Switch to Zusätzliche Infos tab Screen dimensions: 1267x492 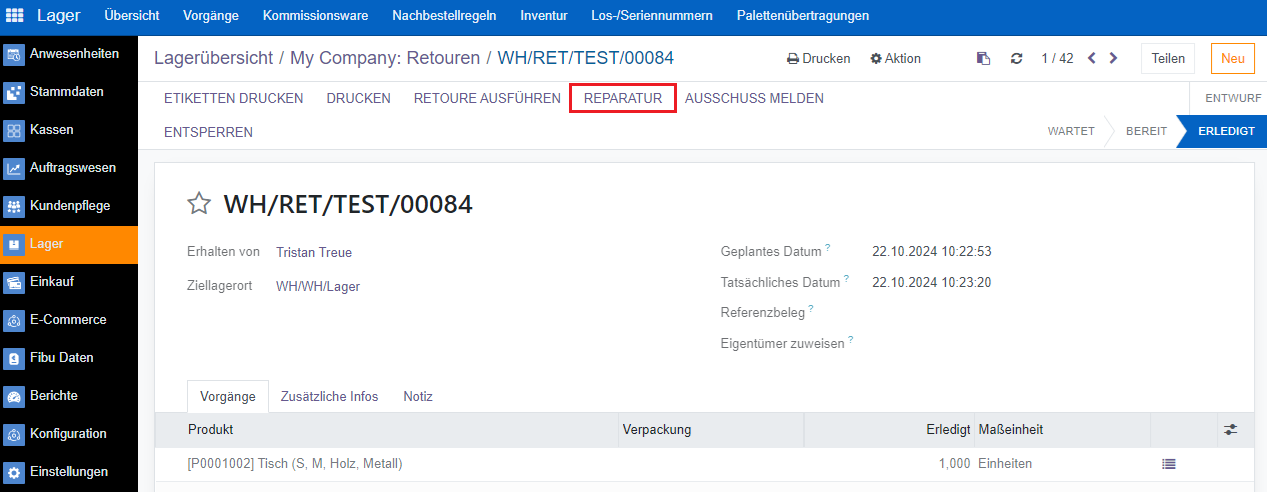click(x=329, y=397)
